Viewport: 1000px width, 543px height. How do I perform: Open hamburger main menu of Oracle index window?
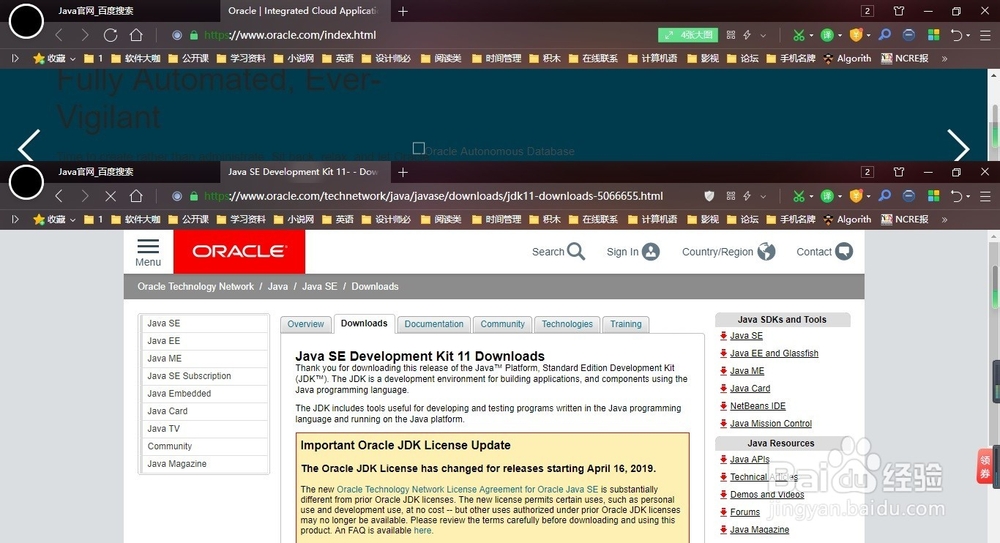point(985,35)
